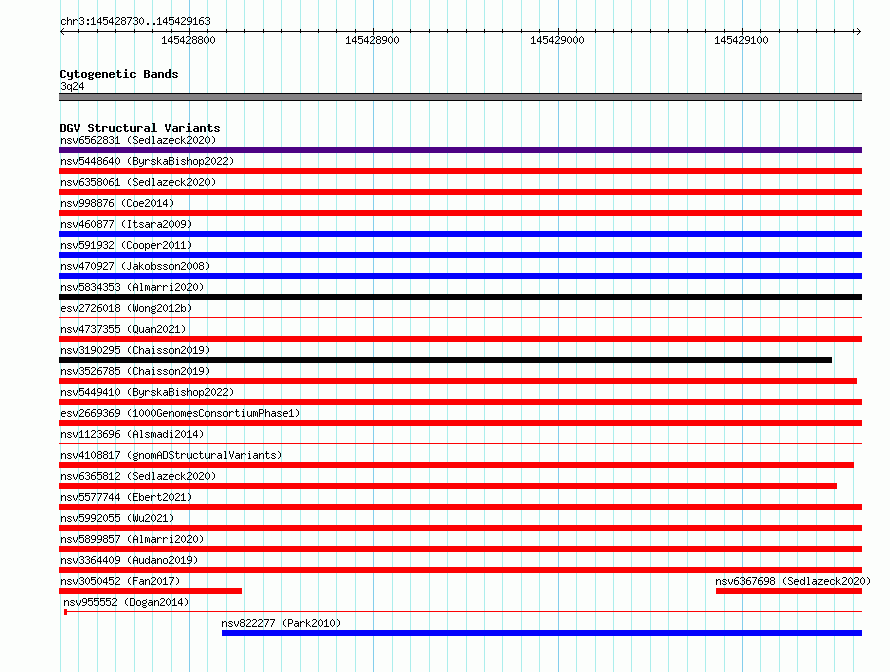Screen dimensions: 890x672
Task: Select the blue bar under nsv460877
Action: [460, 234]
